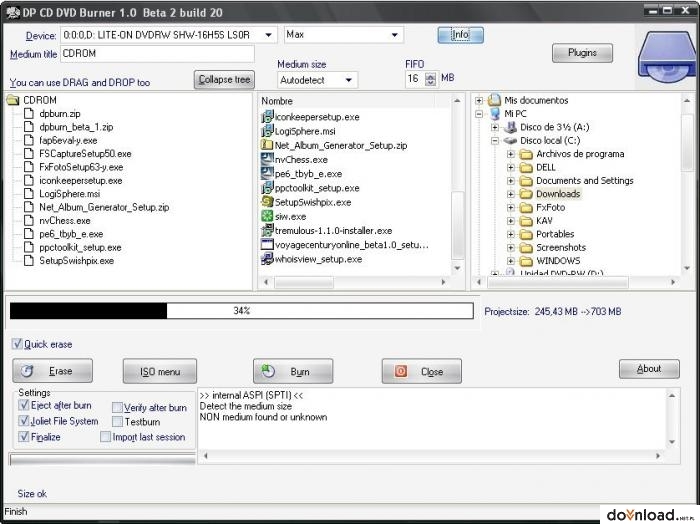This screenshot has width=700, height=524.
Task: Click the CDROM root folder icon
Action: point(13,100)
